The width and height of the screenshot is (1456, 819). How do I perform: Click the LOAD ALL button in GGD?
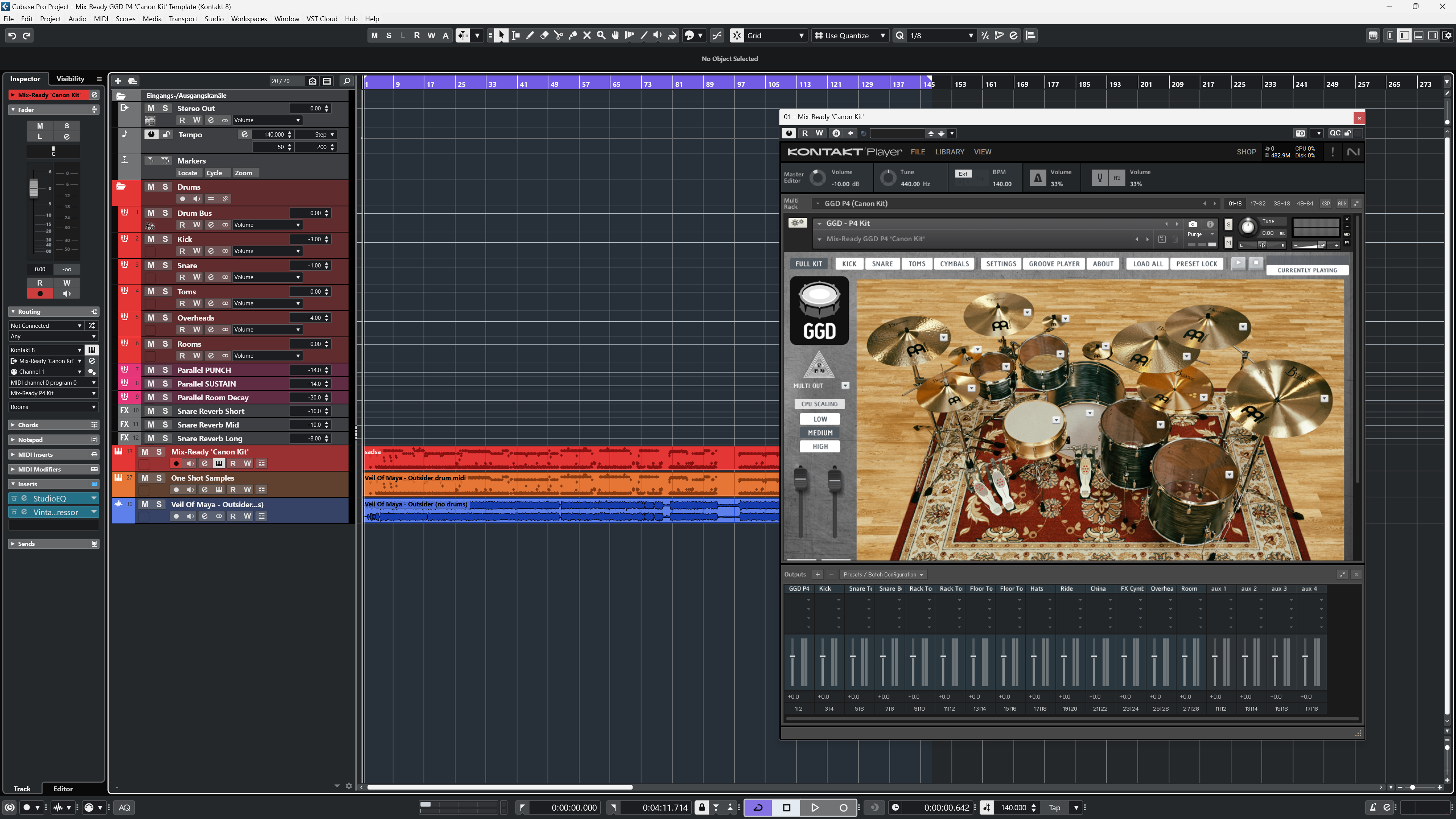point(1147,263)
